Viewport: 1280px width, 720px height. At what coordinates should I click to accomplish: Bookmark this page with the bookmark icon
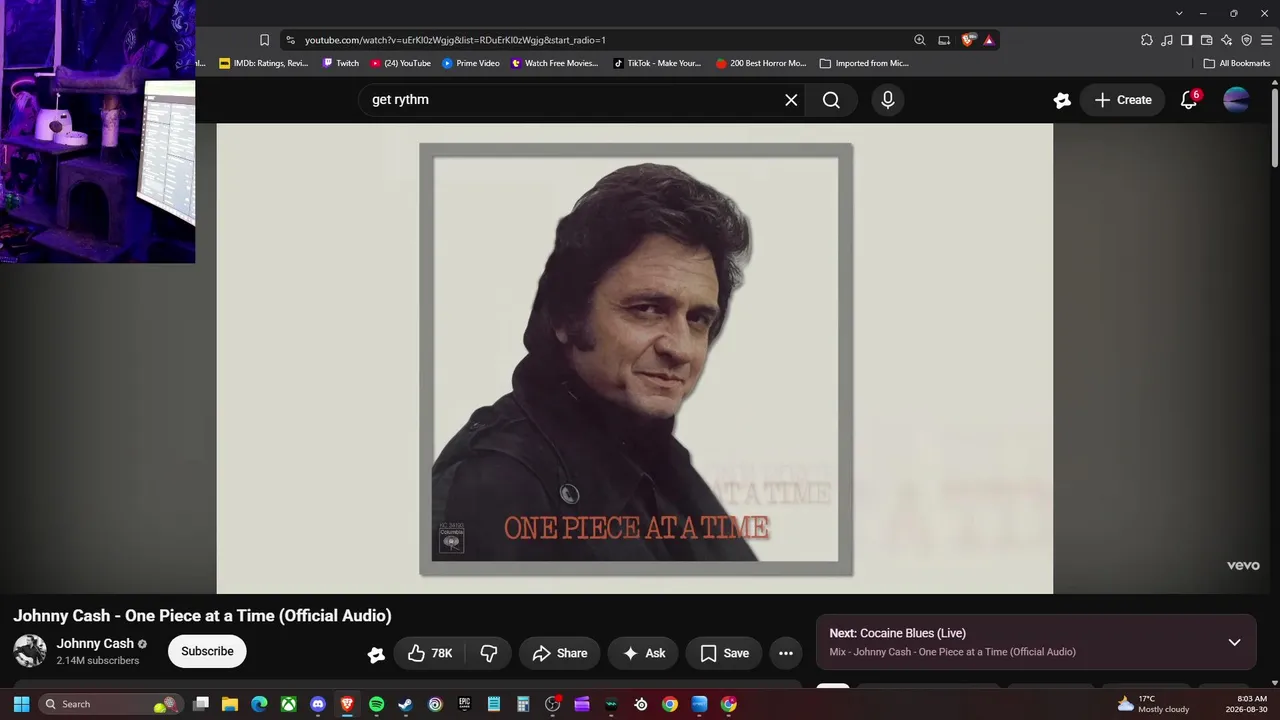click(x=264, y=40)
